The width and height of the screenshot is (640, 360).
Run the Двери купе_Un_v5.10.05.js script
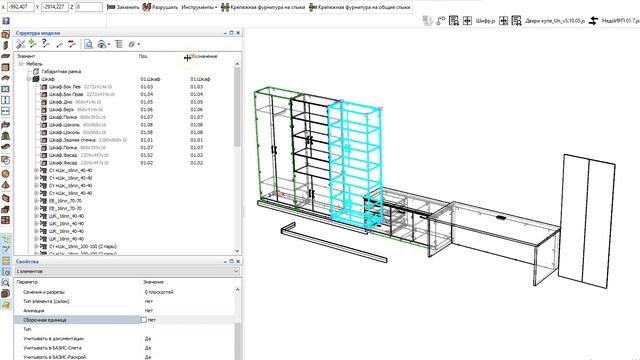(x=555, y=21)
